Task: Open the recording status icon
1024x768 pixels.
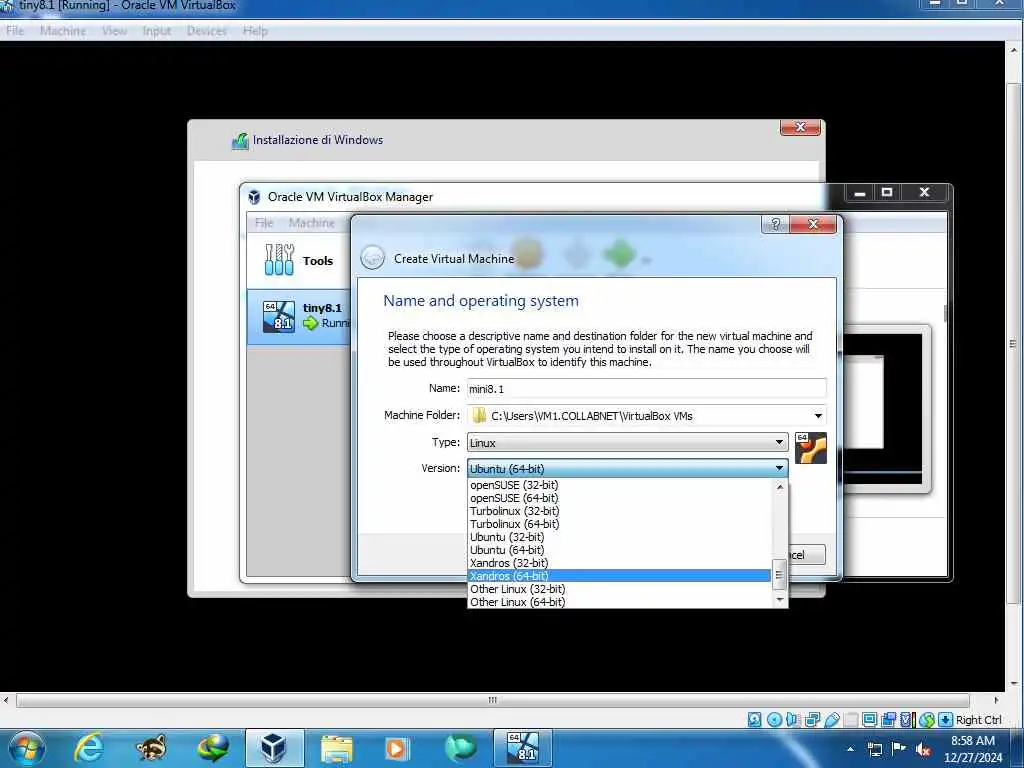Action: pyautogui.click(x=889, y=720)
